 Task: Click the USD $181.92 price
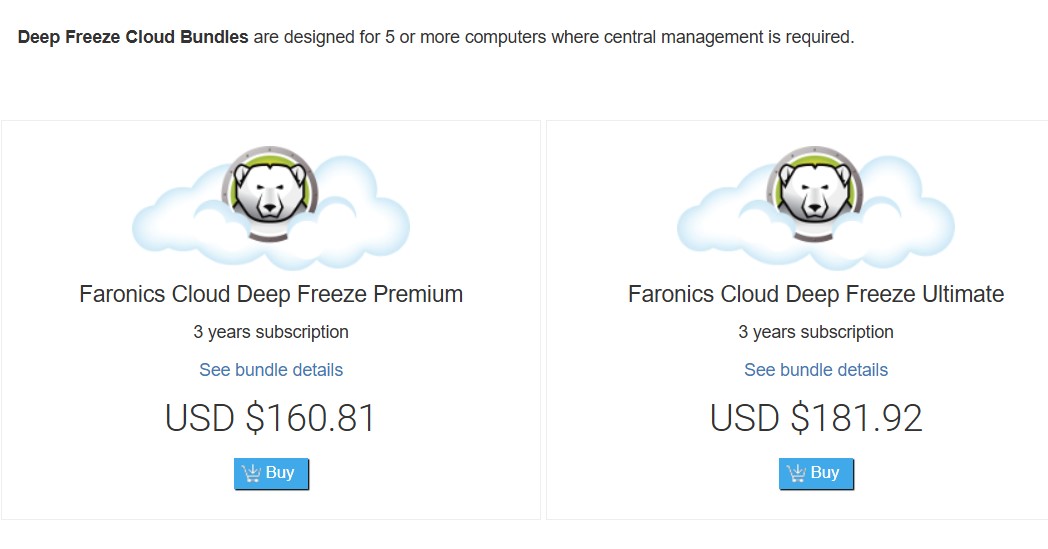(816, 418)
